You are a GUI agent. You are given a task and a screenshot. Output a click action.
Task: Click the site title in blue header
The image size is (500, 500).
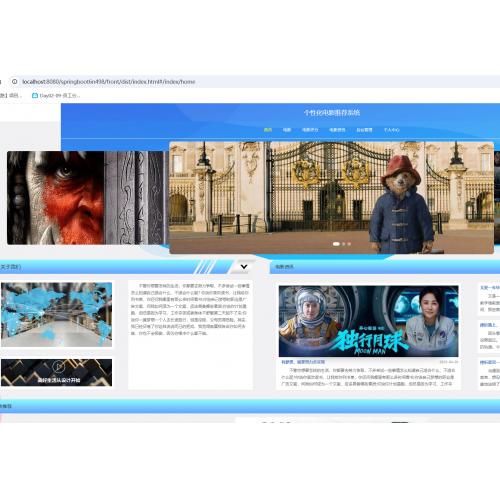[x=332, y=112]
